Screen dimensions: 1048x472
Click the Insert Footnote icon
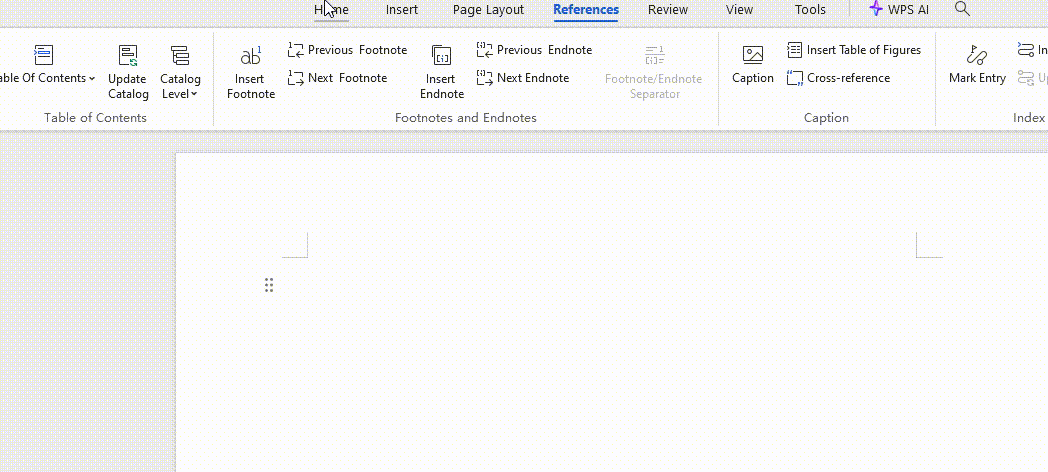click(251, 56)
